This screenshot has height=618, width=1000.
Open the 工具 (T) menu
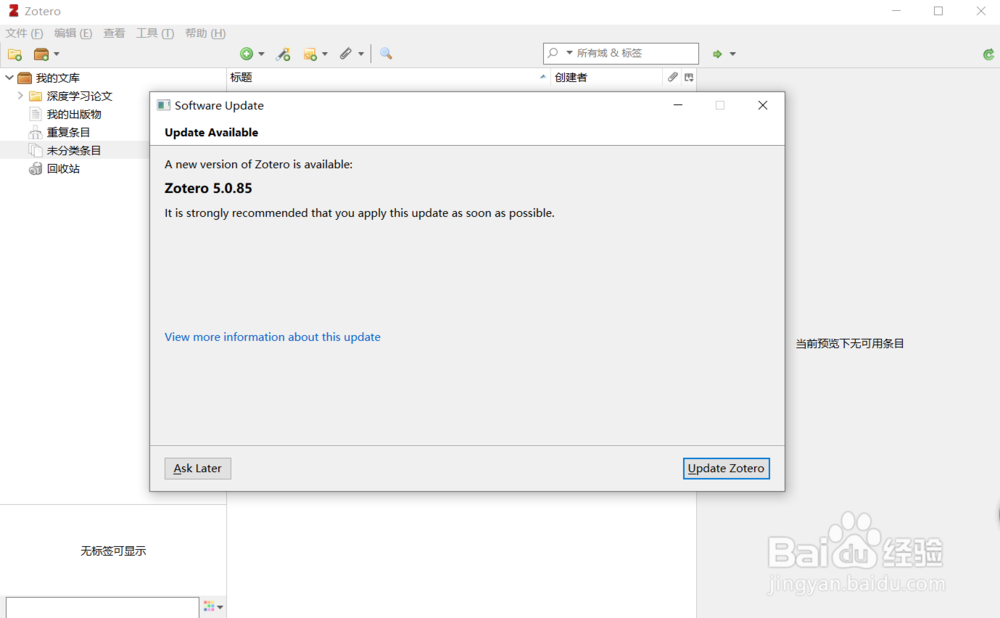pos(155,33)
